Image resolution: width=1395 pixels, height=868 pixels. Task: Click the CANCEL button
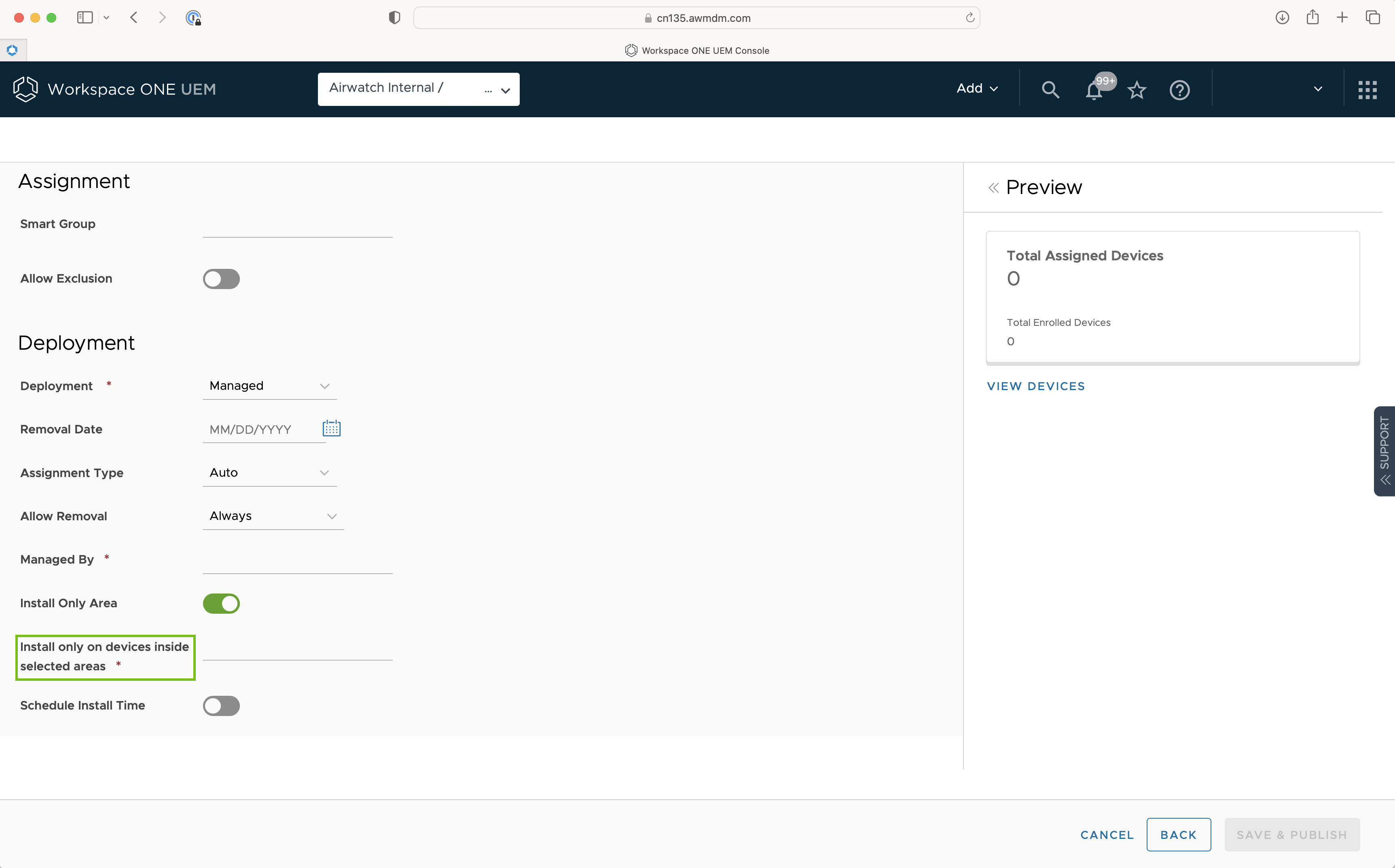(1107, 835)
